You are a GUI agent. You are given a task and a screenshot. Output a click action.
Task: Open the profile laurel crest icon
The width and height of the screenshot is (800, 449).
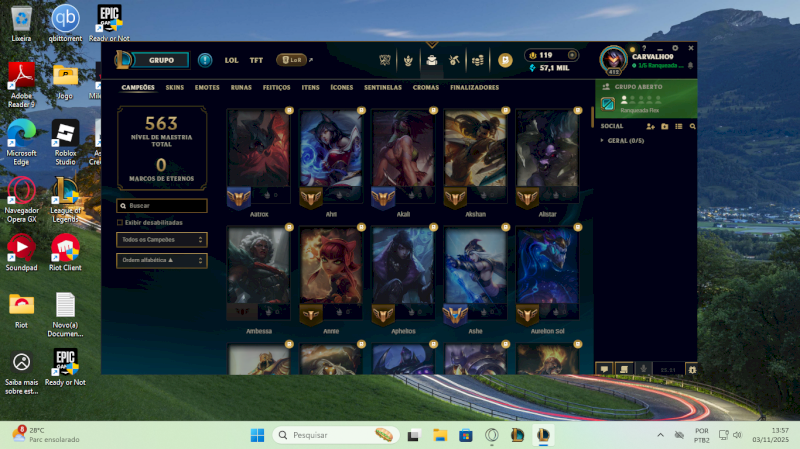tap(408, 61)
